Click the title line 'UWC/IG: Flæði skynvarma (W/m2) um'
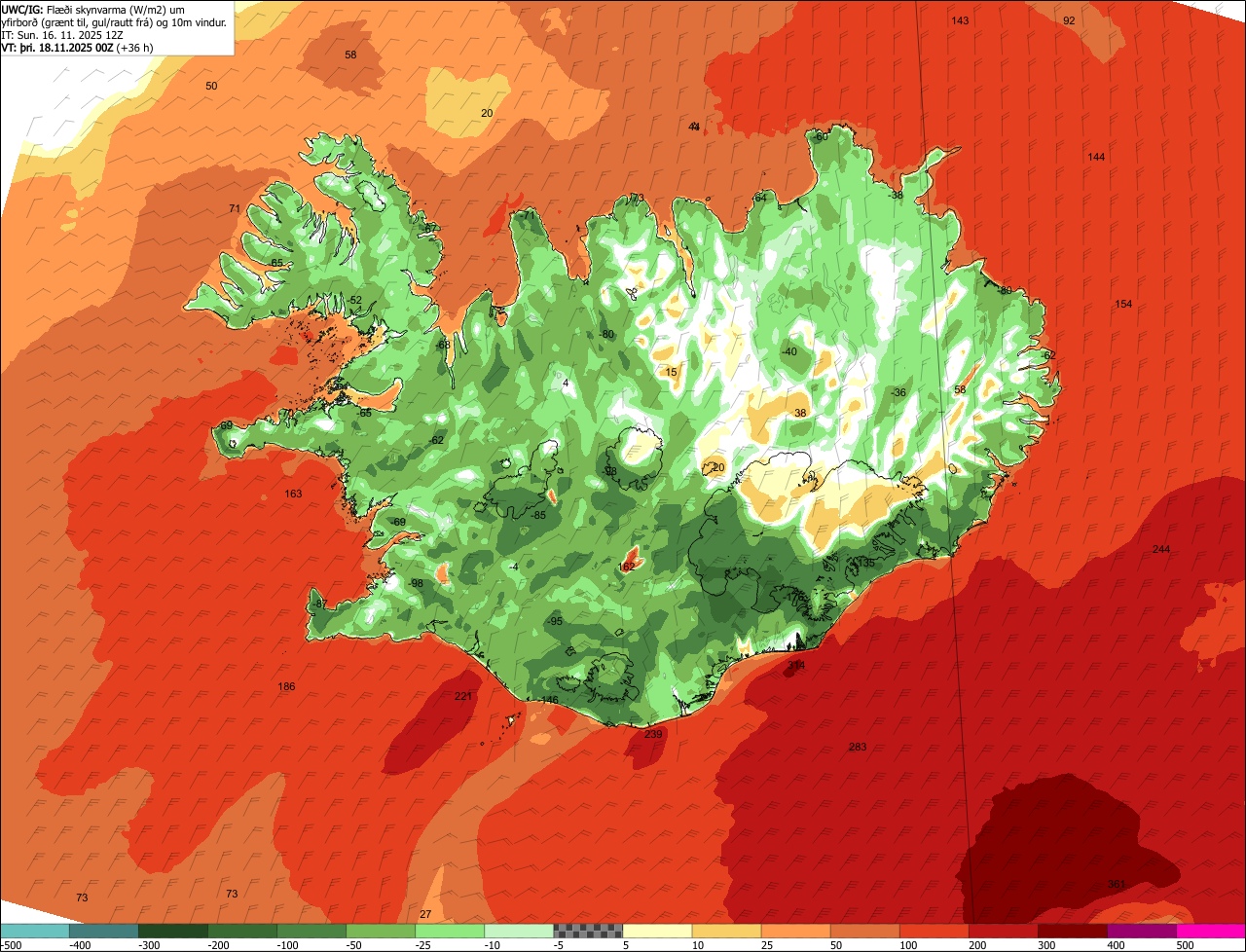 [x=92, y=9]
